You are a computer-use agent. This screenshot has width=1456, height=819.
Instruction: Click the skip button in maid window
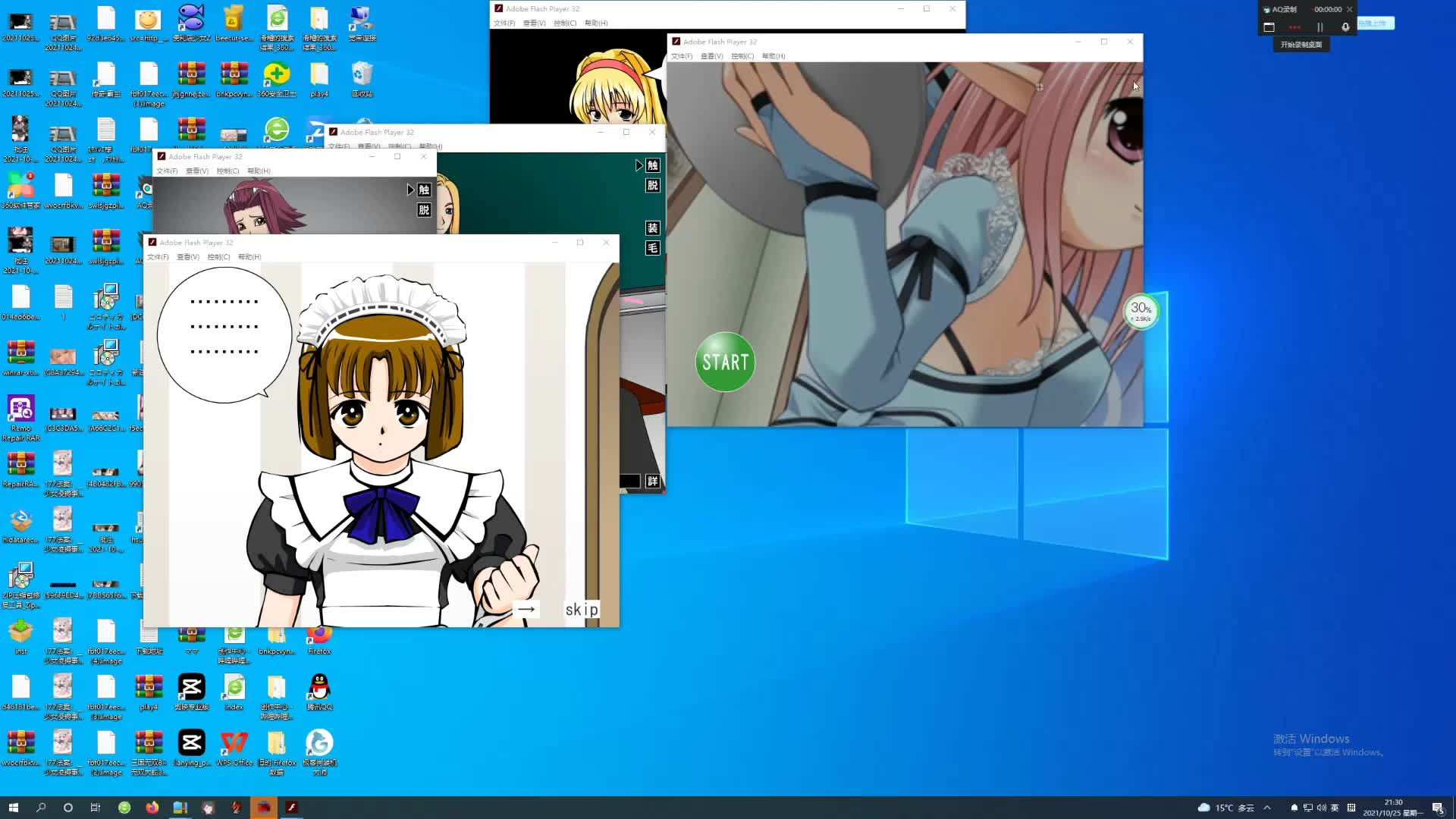[x=582, y=609]
